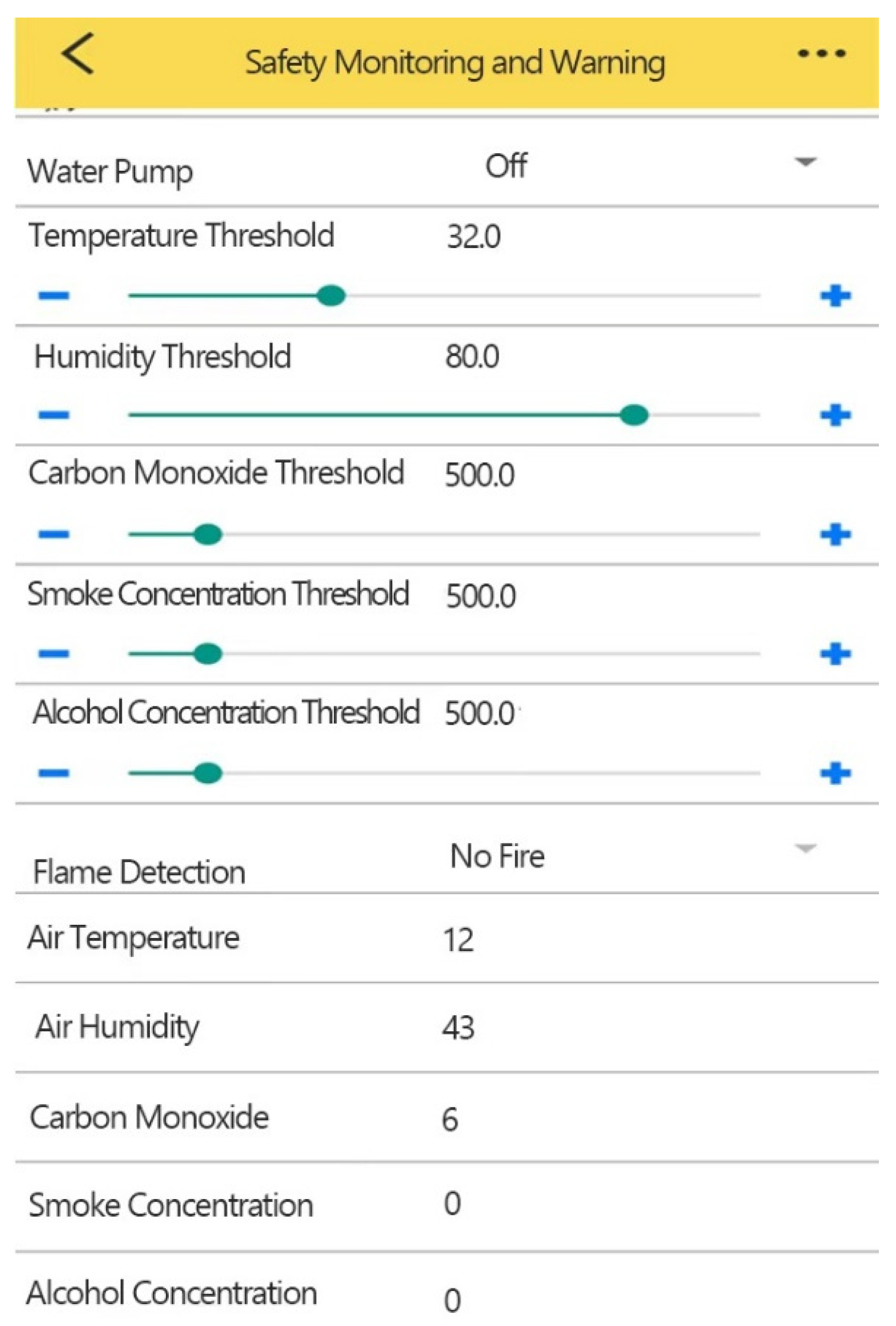Open the three-dot more options menu
The image size is (896, 1326).
pyautogui.click(x=821, y=54)
